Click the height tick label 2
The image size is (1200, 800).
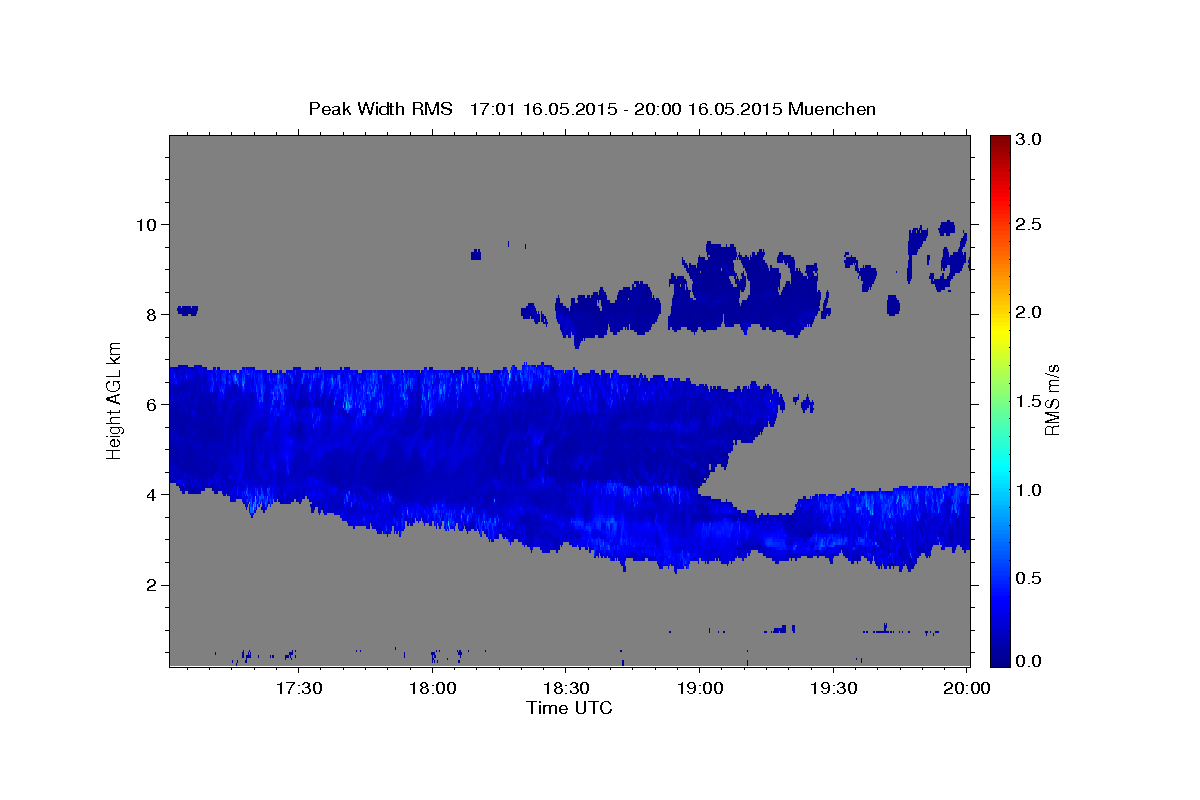click(x=154, y=585)
